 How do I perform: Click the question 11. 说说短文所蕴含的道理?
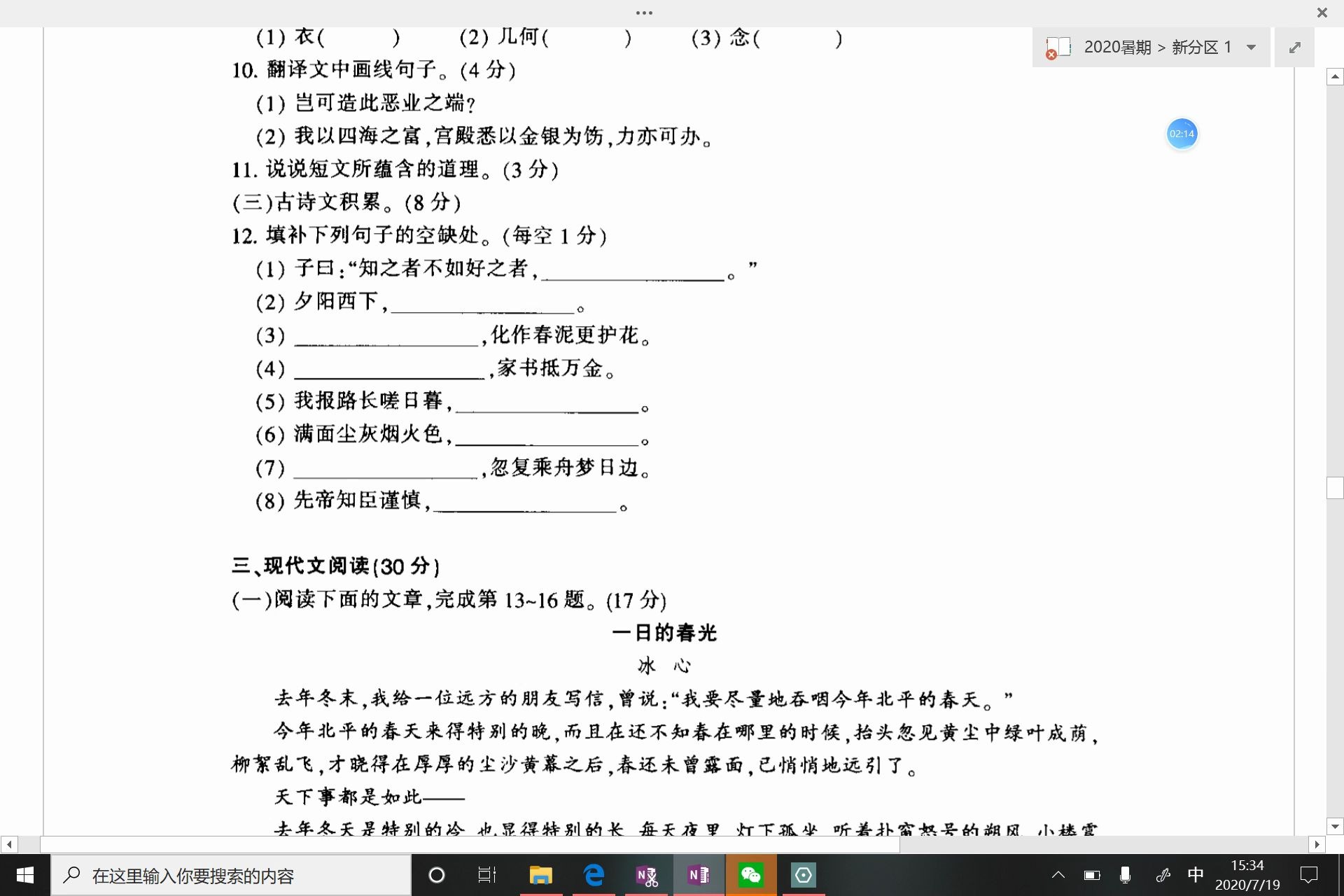(x=395, y=169)
